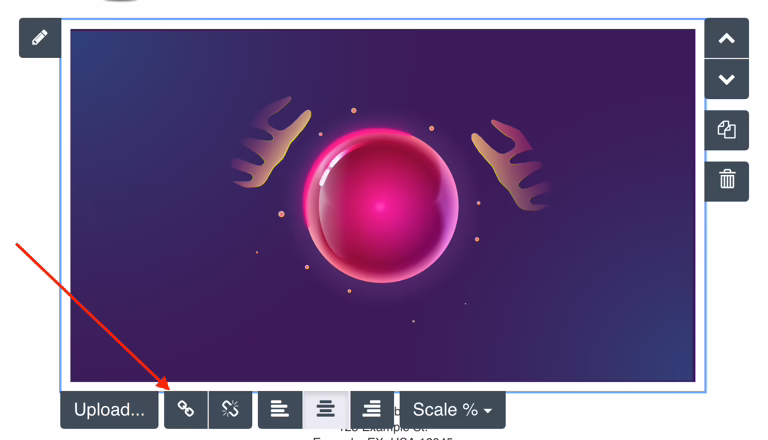This screenshot has width=768, height=440.
Task: Click the Upload... button
Action: pos(109,410)
